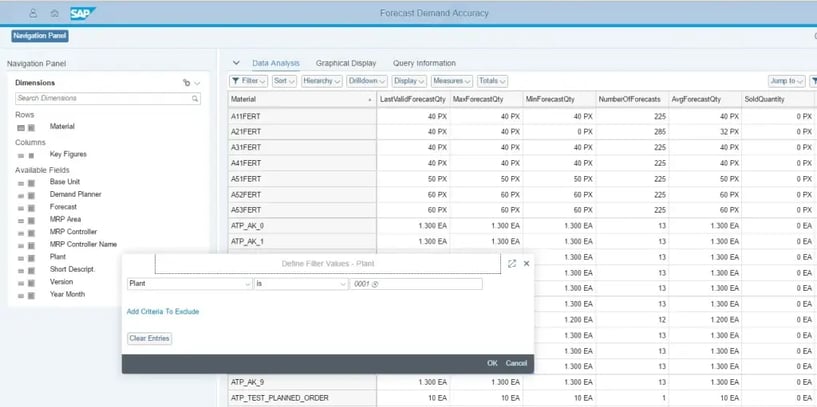This screenshot has height=407, width=817.
Task: Sort by the Material column header
Action: click(x=302, y=100)
